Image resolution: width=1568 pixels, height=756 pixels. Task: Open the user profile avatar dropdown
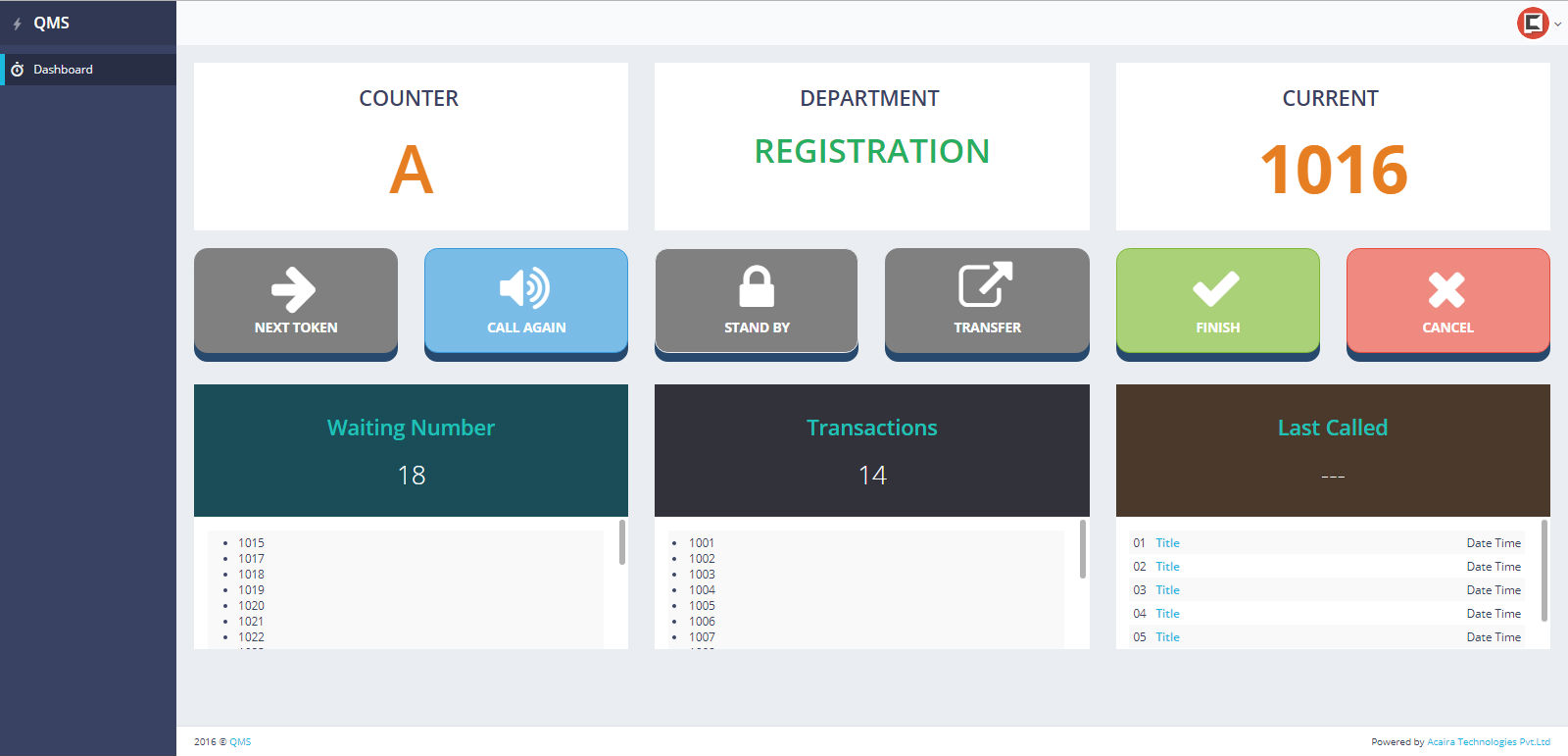coord(1536,23)
